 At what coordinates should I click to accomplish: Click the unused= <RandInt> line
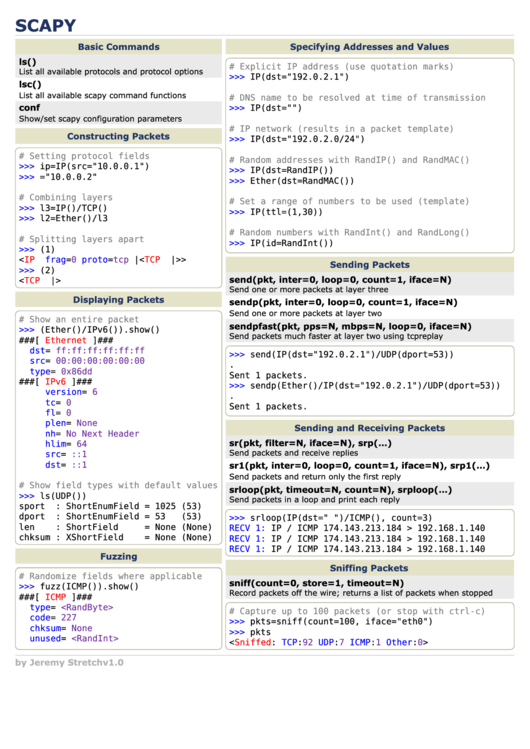click(74, 639)
